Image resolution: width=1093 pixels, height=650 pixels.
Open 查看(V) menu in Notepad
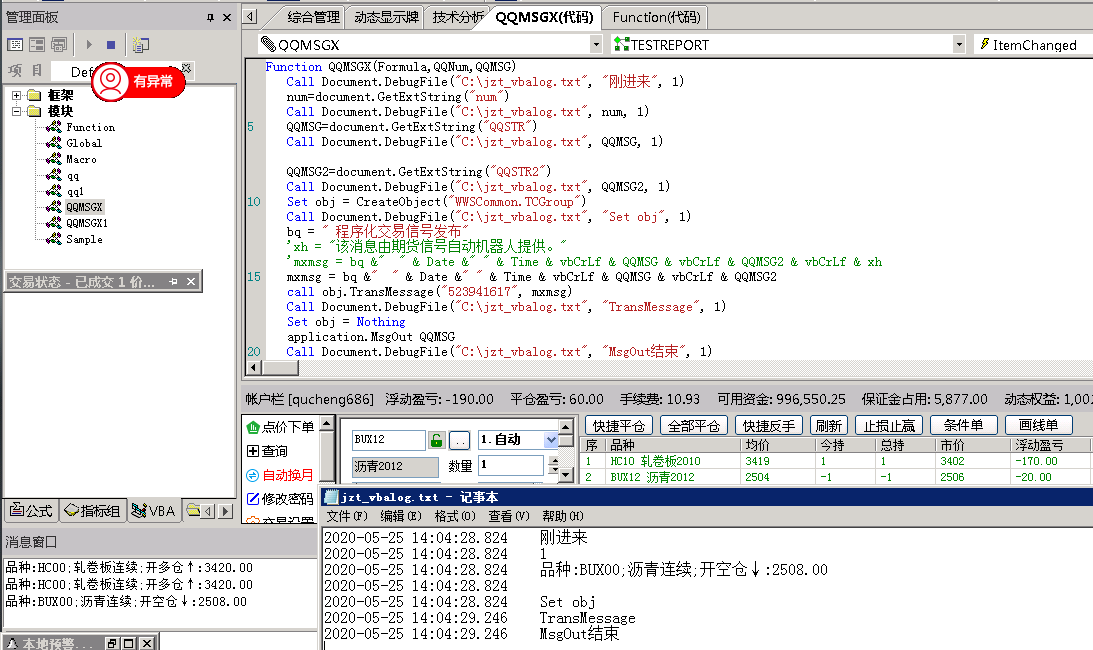pos(508,516)
